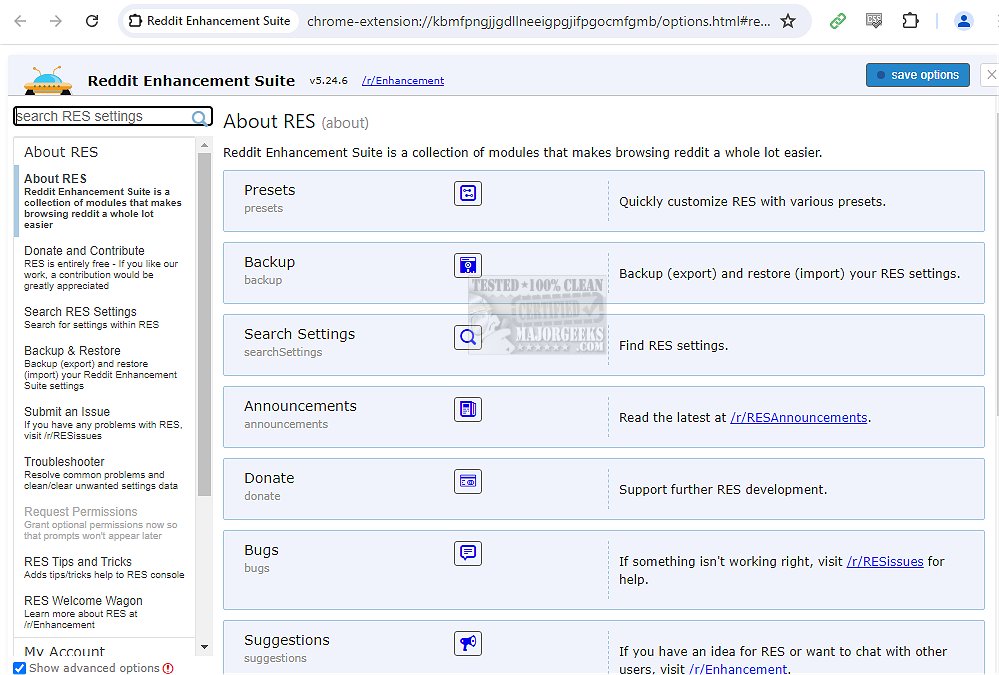The image size is (999, 675).
Task: Click the Announcements module icon
Action: click(467, 409)
